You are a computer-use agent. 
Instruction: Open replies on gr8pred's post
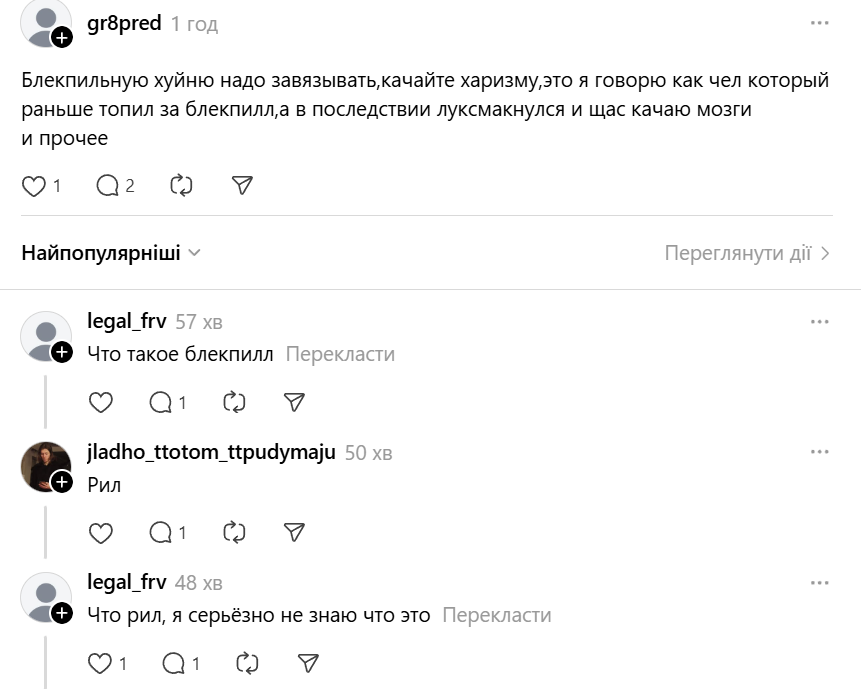(x=108, y=185)
